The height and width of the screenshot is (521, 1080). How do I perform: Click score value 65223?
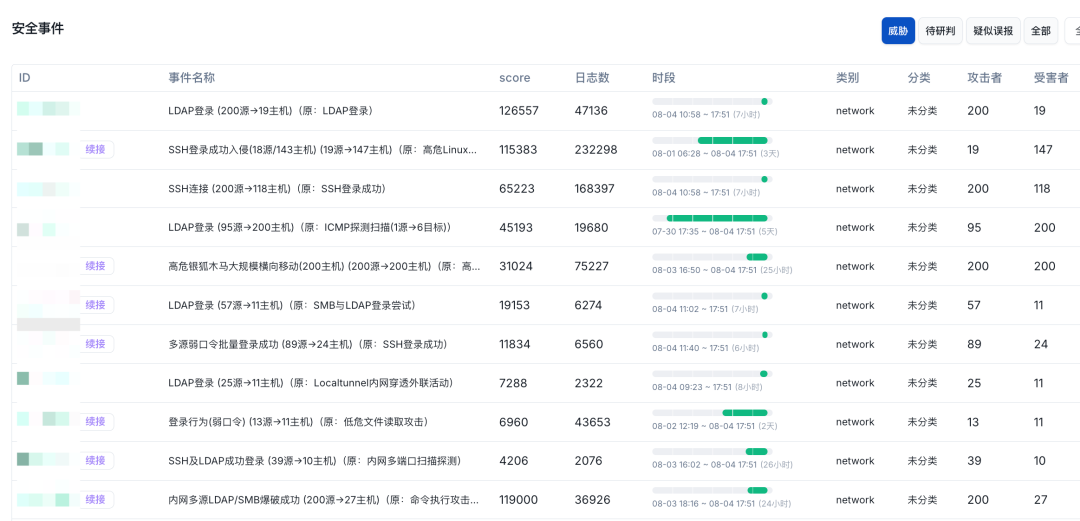coord(516,188)
